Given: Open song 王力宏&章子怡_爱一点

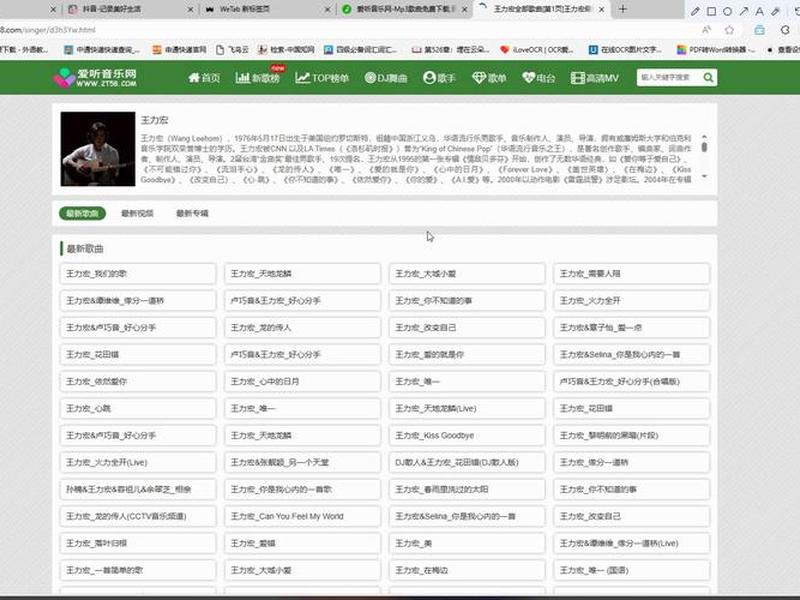Looking at the screenshot, I should point(632,328).
